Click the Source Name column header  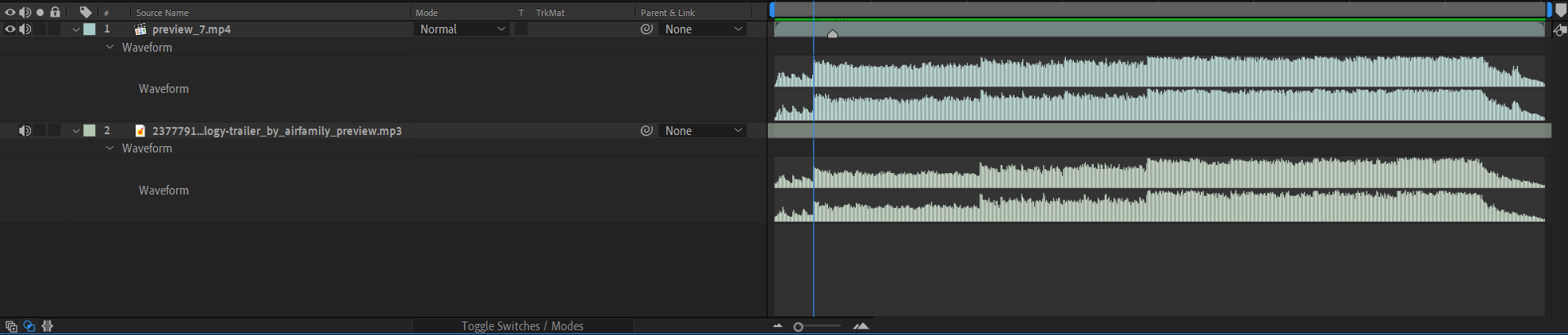point(162,13)
